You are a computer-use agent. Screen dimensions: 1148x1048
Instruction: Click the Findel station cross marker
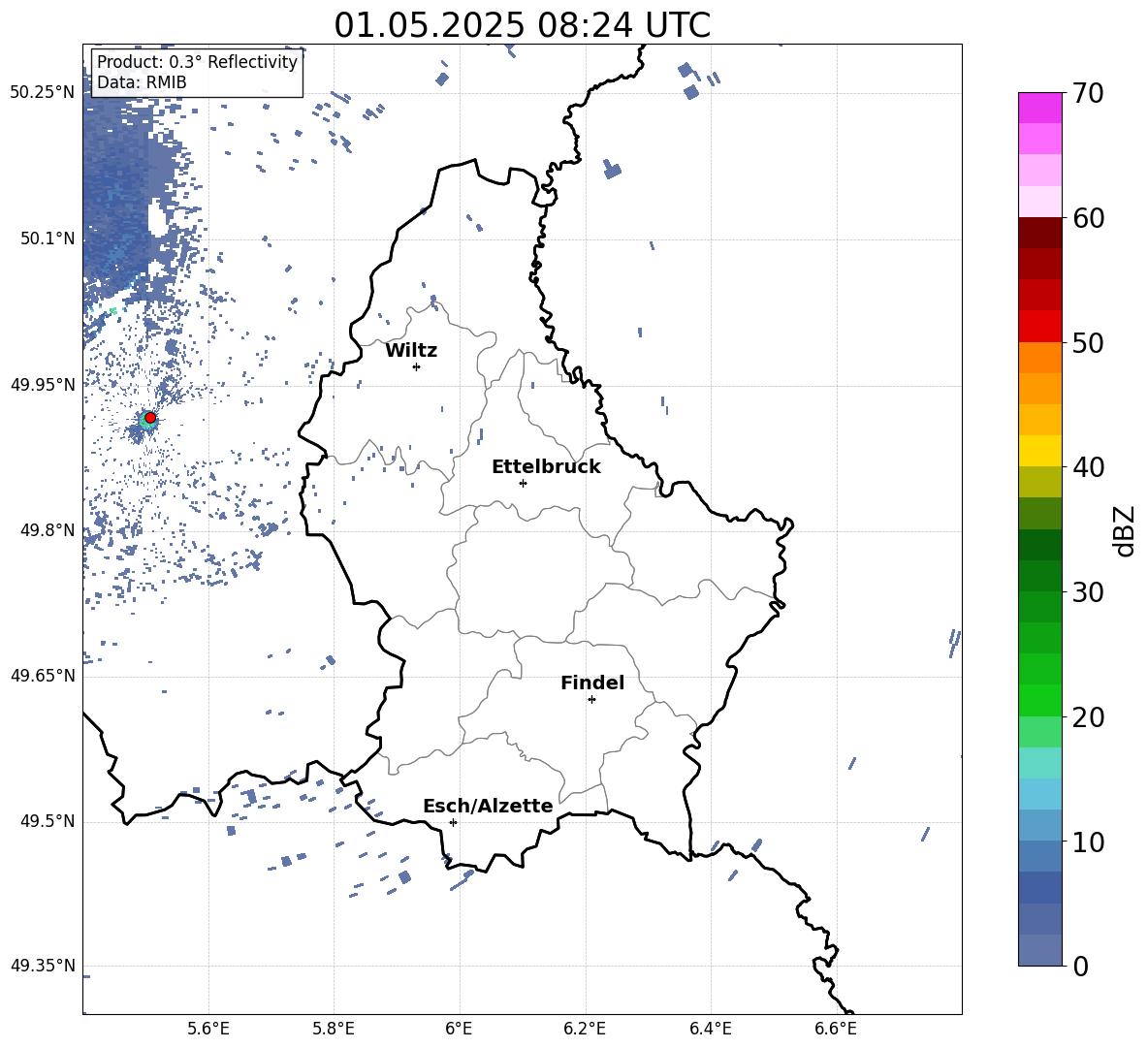(x=591, y=700)
